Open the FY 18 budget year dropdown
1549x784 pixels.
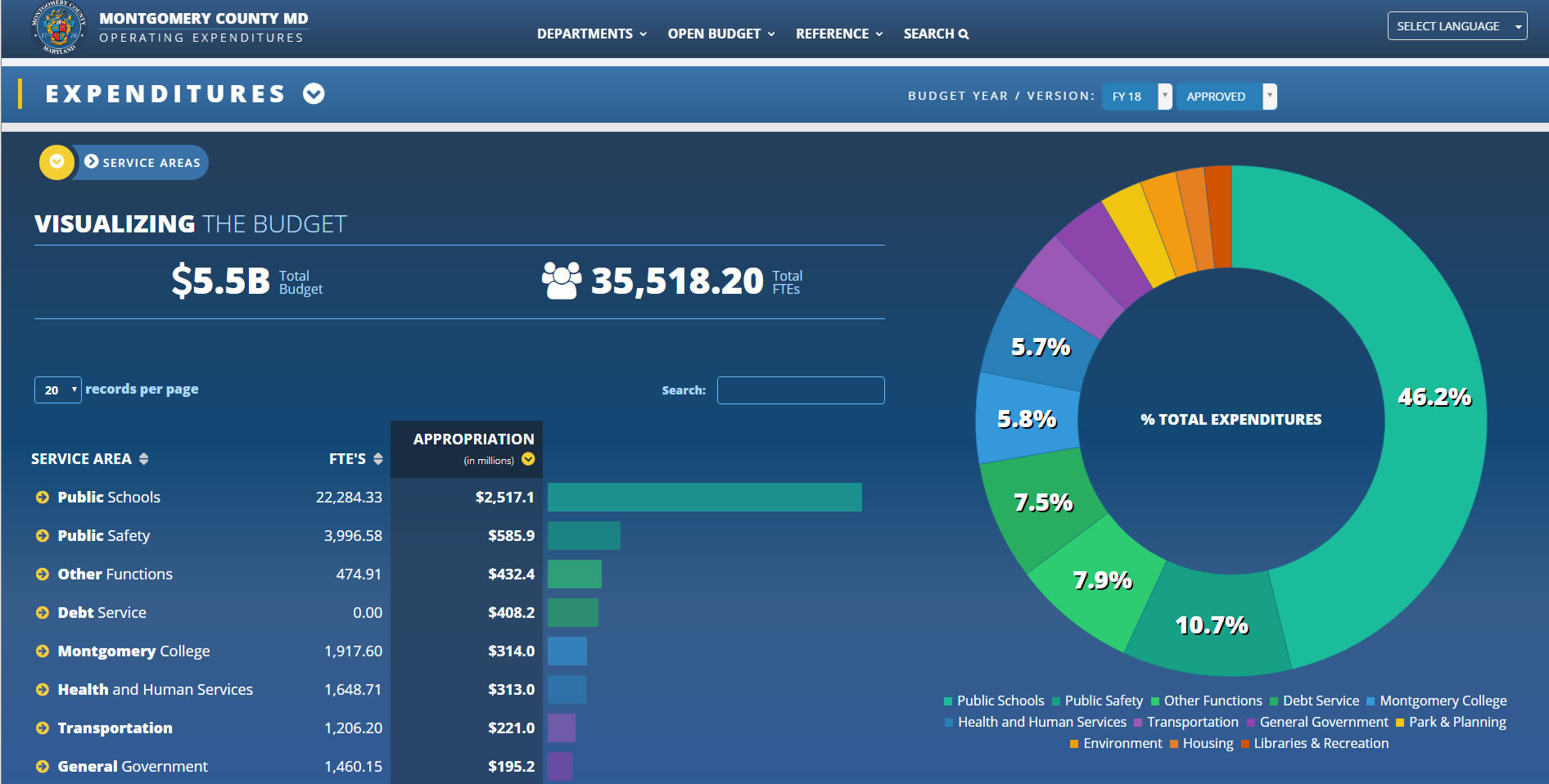coord(1137,97)
